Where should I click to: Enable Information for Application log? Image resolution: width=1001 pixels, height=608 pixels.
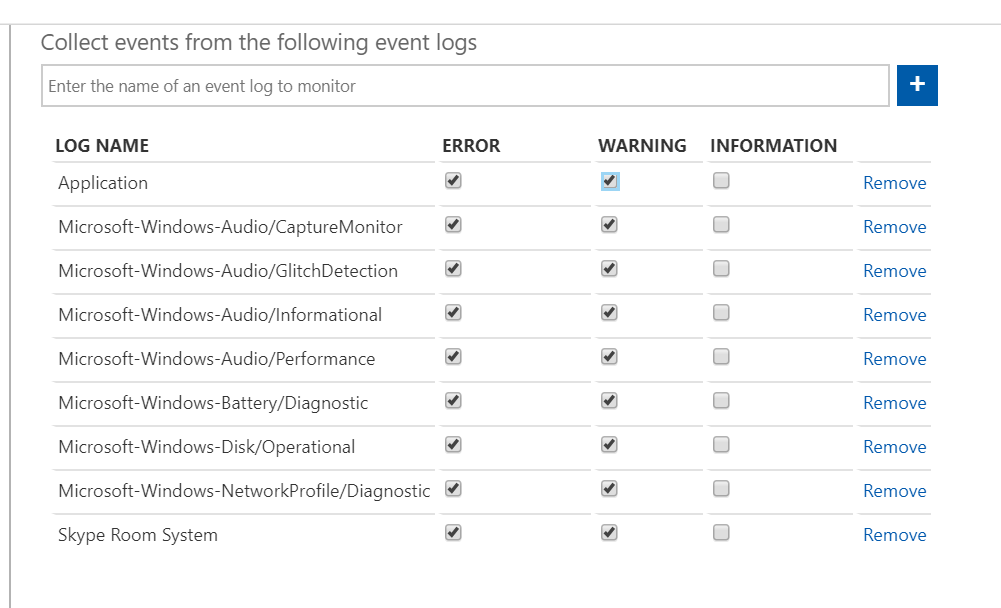click(x=721, y=181)
